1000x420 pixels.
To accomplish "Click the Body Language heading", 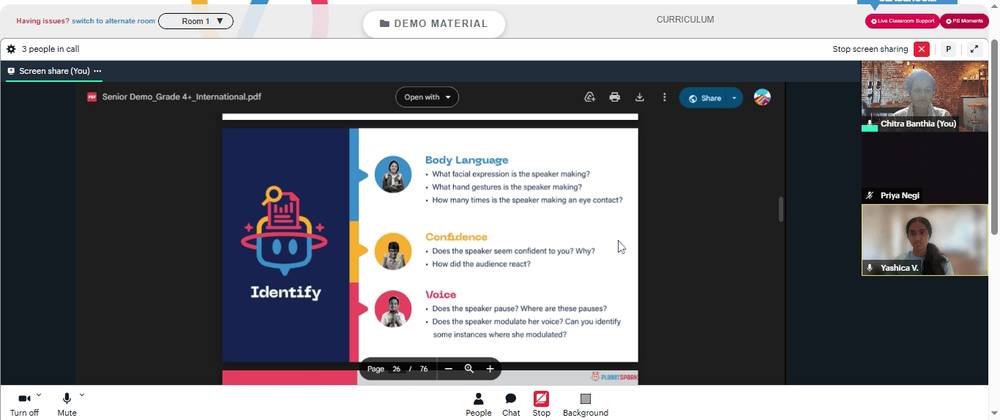I will (467, 160).
